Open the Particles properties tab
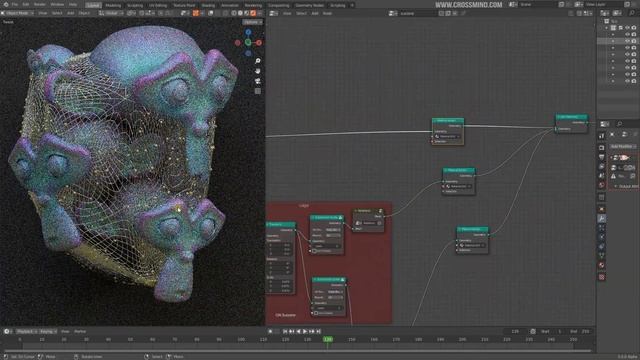This screenshot has width=640, height=360. pyautogui.click(x=602, y=228)
